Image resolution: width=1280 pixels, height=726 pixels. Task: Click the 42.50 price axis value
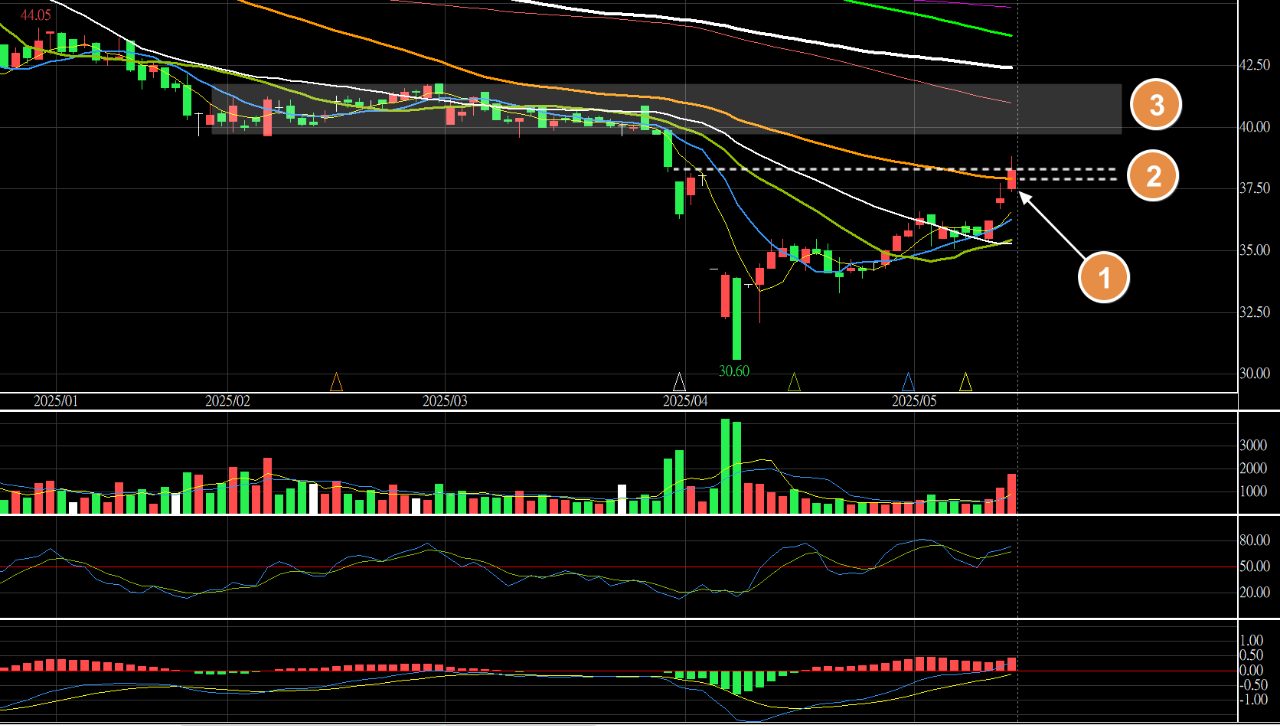point(1256,65)
